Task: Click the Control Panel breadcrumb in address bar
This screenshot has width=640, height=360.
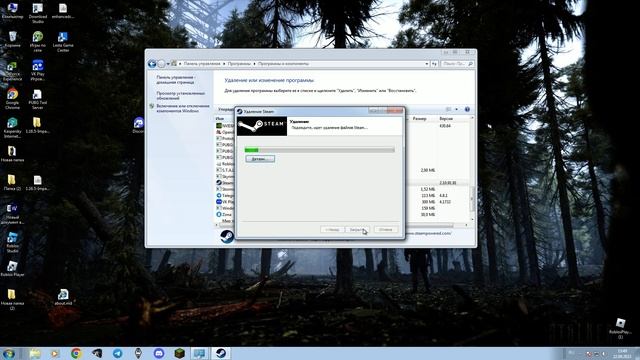Action: (x=202, y=64)
